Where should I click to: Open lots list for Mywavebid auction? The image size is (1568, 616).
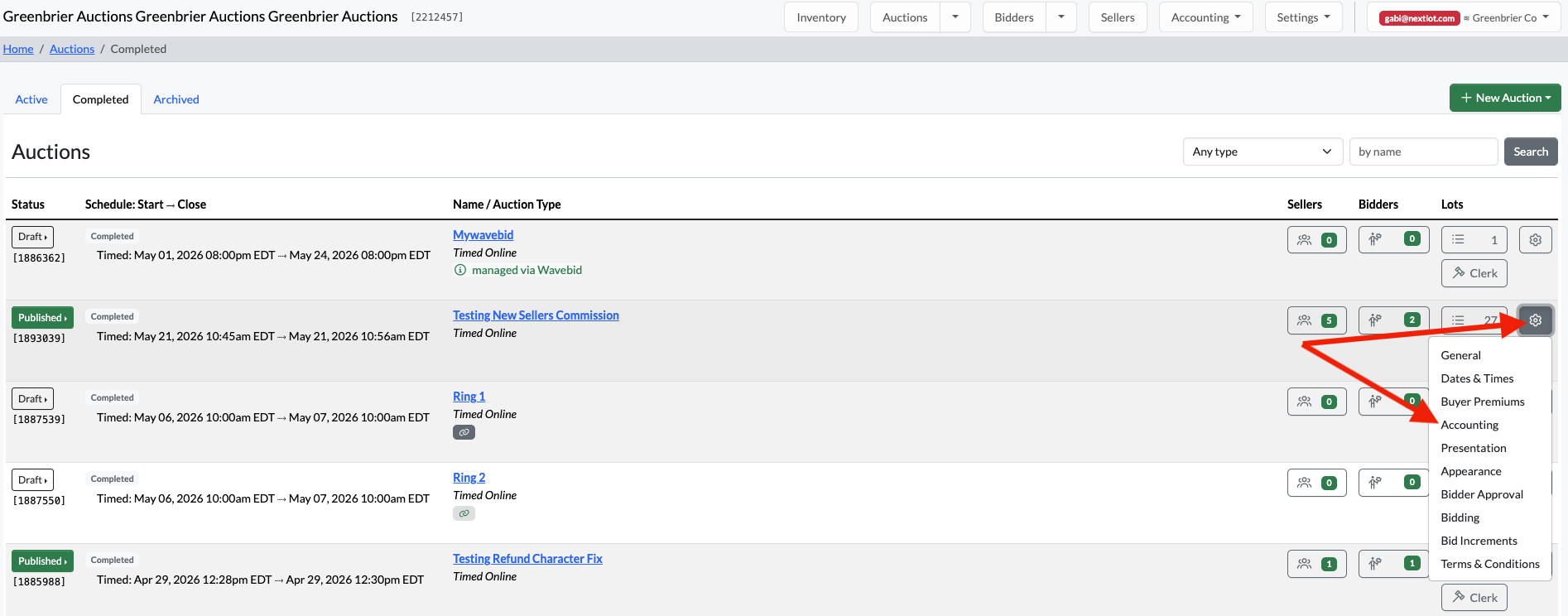click(1474, 239)
